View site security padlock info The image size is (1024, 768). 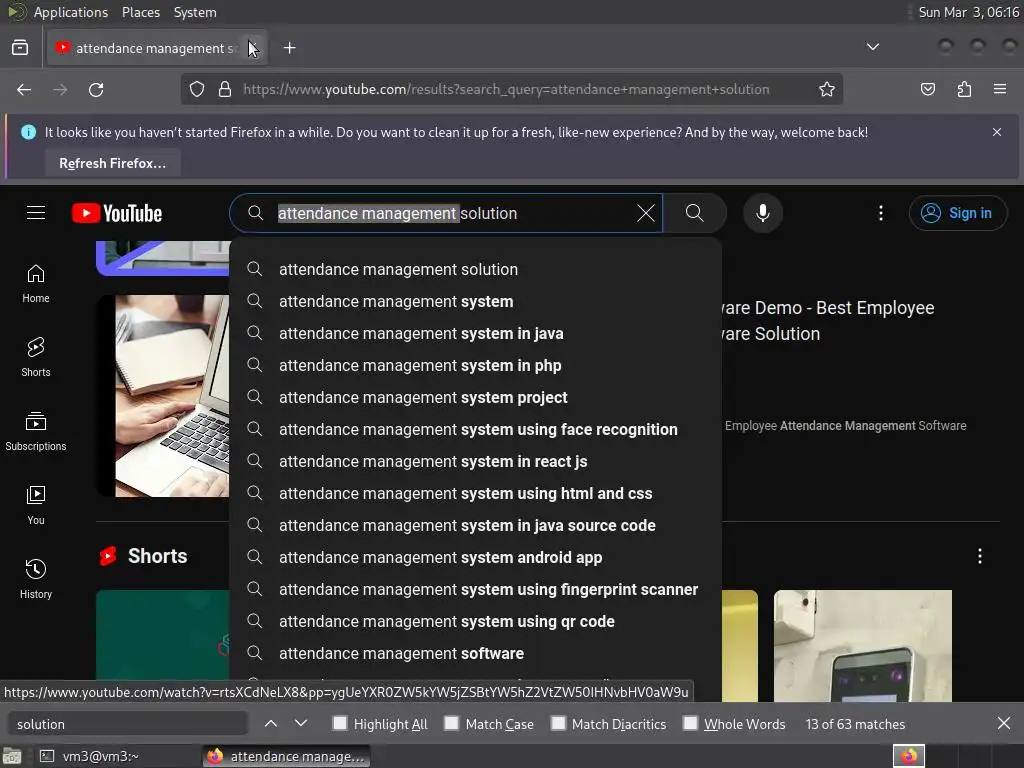pyautogui.click(x=225, y=89)
